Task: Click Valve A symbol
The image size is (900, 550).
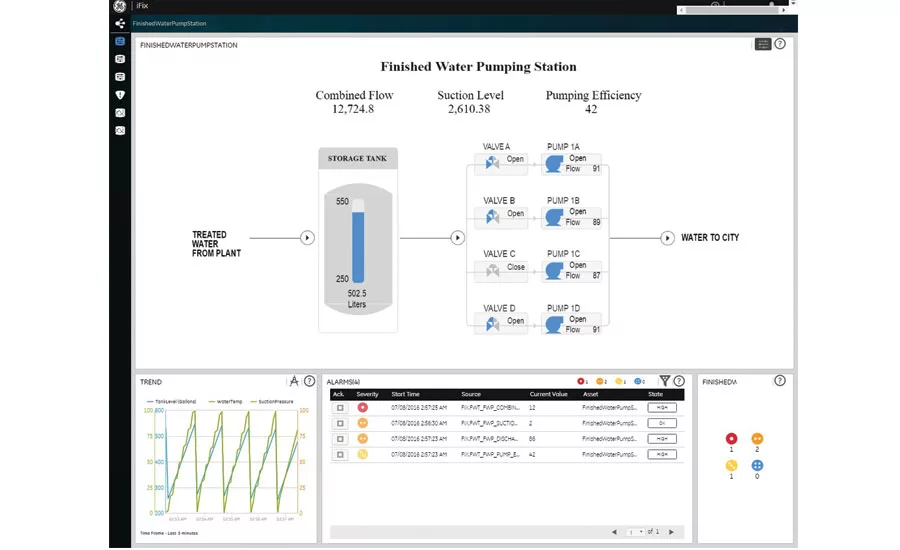Action: pyautogui.click(x=492, y=162)
